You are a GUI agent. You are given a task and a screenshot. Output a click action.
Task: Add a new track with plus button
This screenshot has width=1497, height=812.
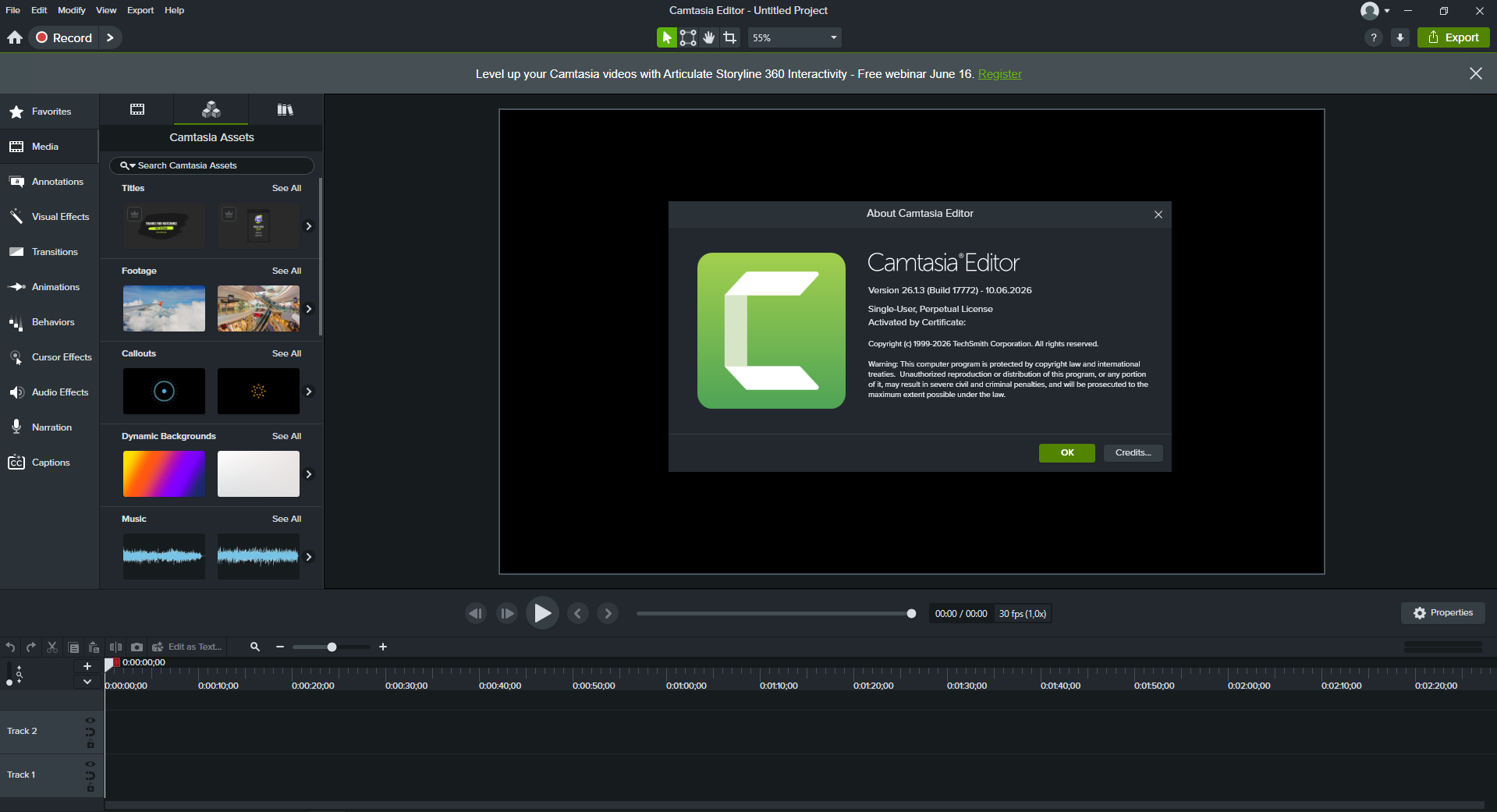click(x=87, y=666)
